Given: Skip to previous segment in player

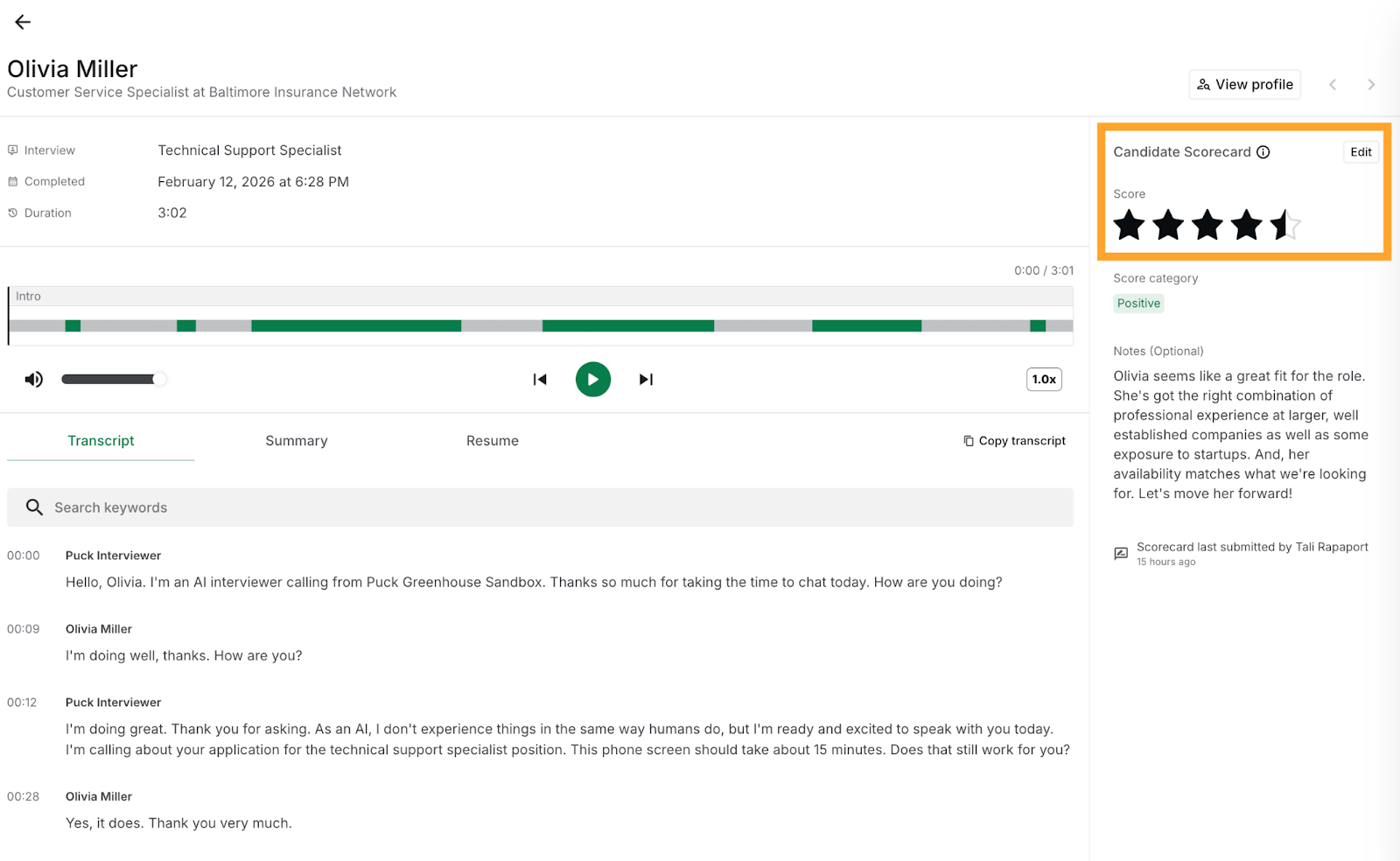Looking at the screenshot, I should (540, 379).
